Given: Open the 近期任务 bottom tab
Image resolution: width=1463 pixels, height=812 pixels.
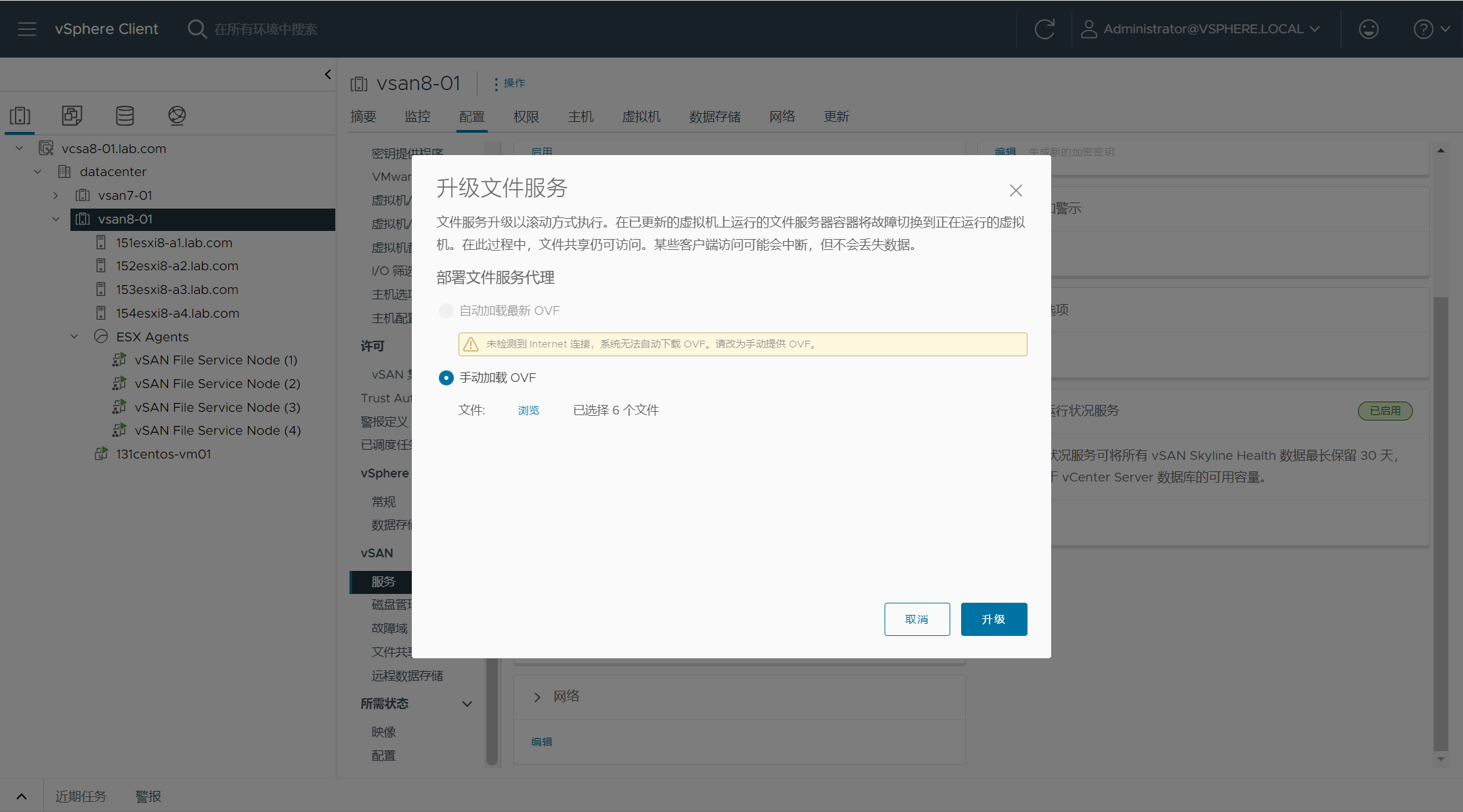Looking at the screenshot, I should point(81,796).
